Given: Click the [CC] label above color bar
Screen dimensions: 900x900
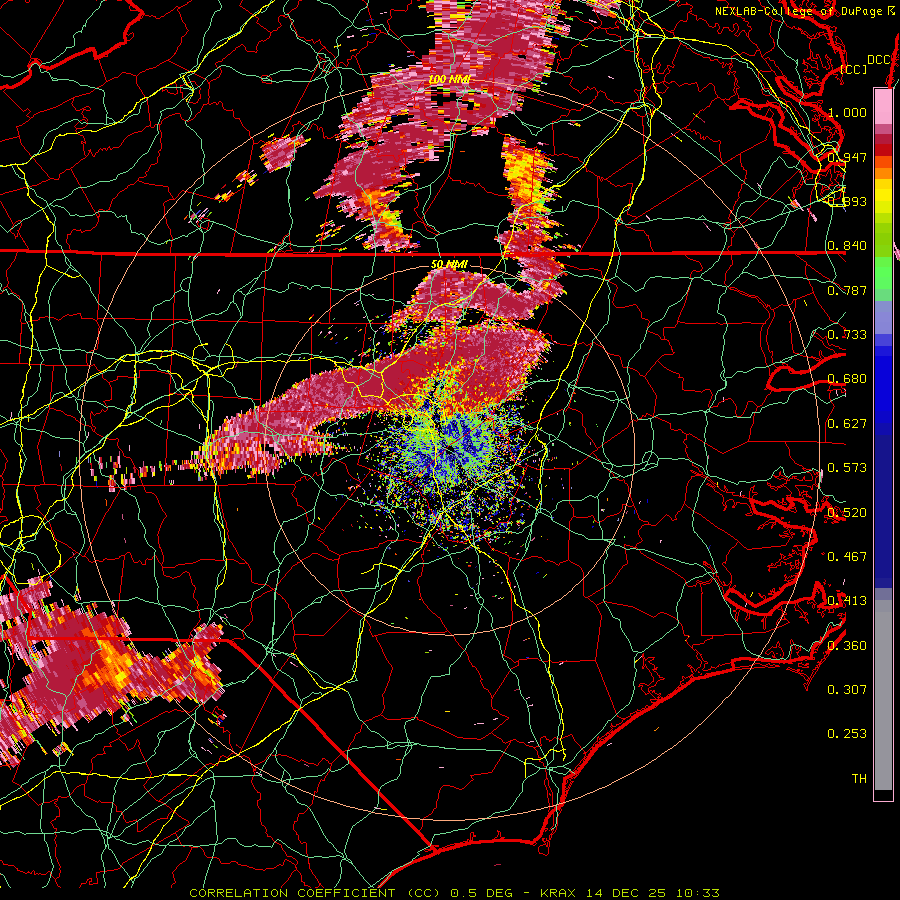Looking at the screenshot, I should pos(854,69).
